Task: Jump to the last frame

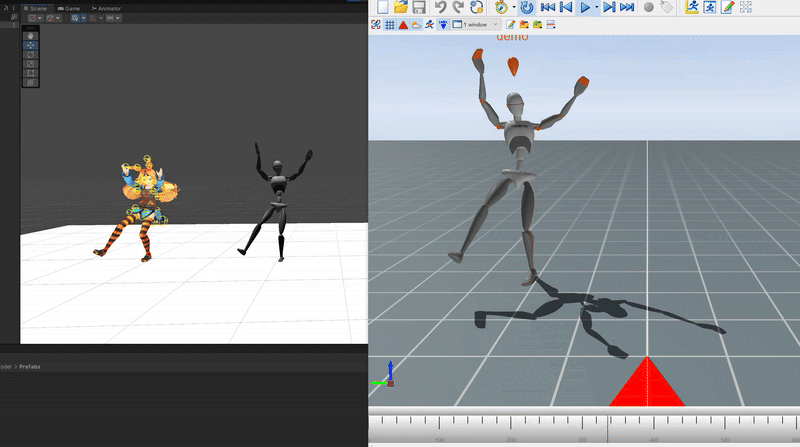Action: tap(627, 7)
